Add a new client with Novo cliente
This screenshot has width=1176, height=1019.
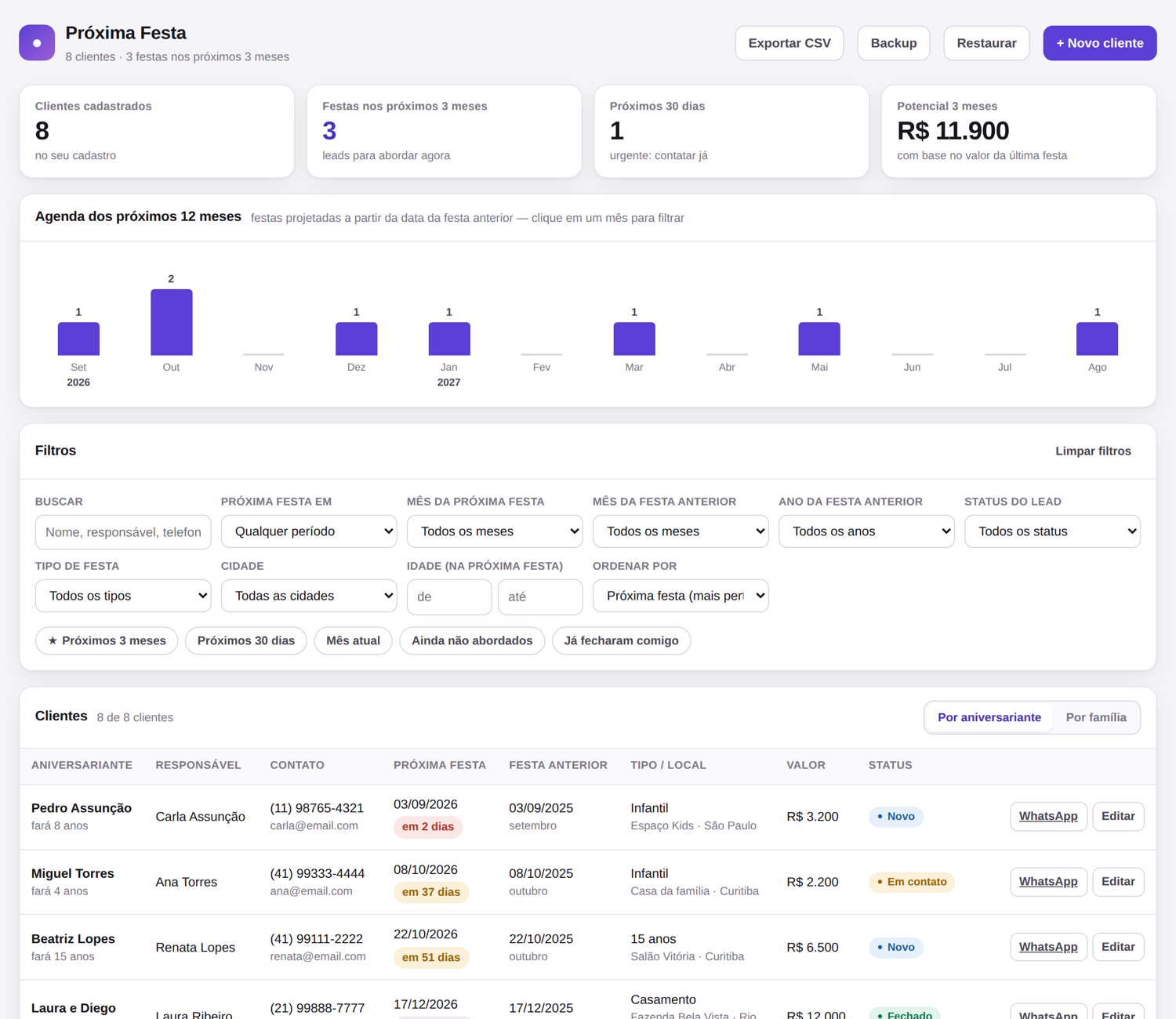coord(1099,43)
